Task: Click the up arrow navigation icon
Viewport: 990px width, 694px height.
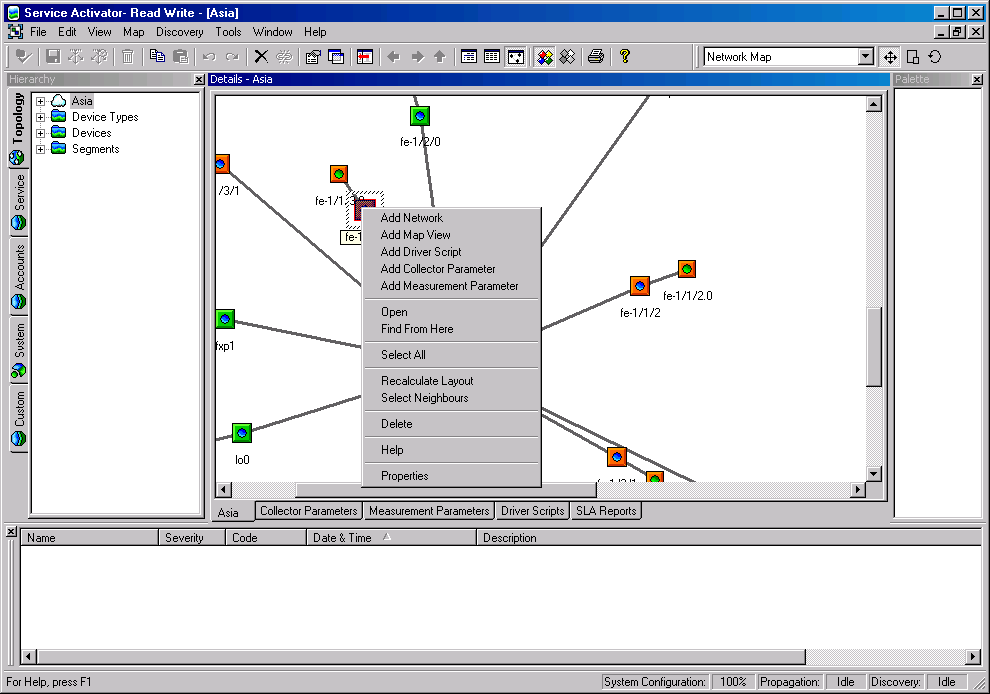Action: 440,57
